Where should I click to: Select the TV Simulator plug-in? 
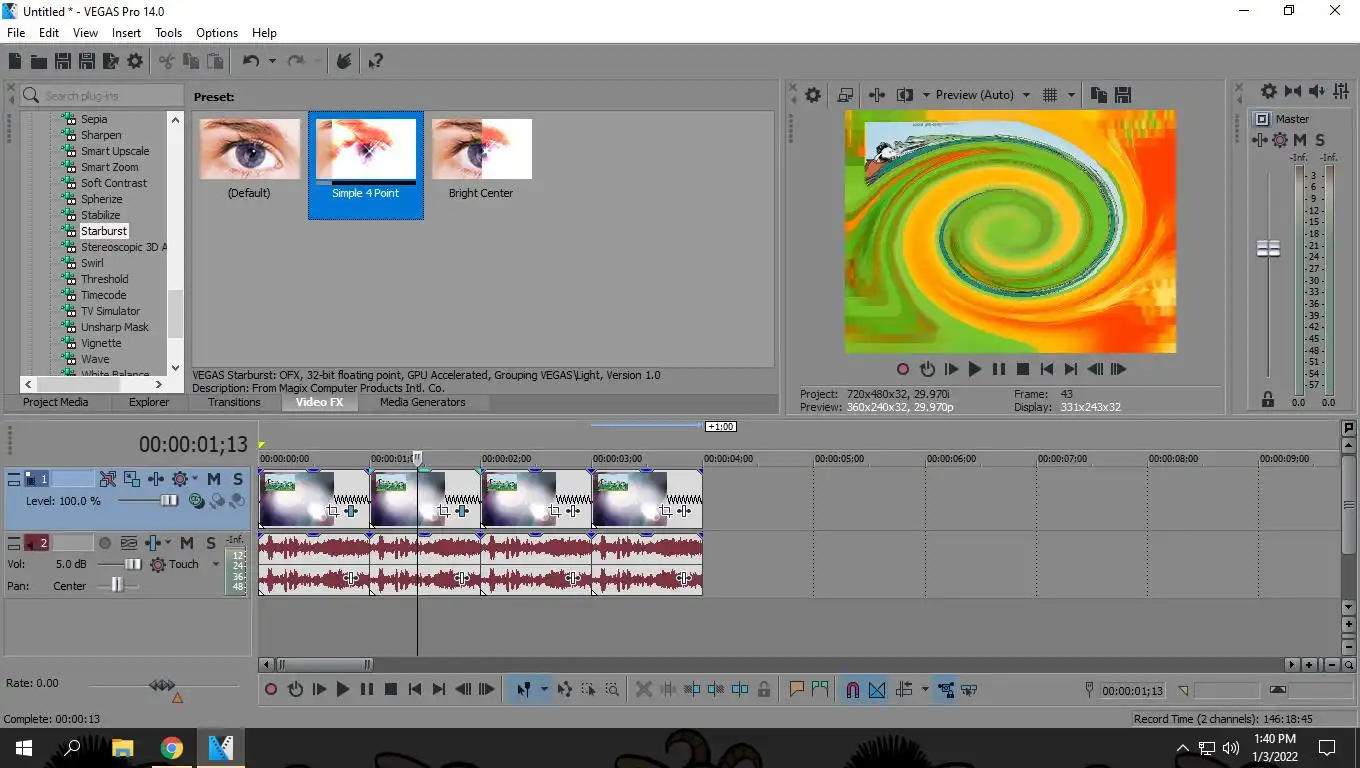pos(110,311)
